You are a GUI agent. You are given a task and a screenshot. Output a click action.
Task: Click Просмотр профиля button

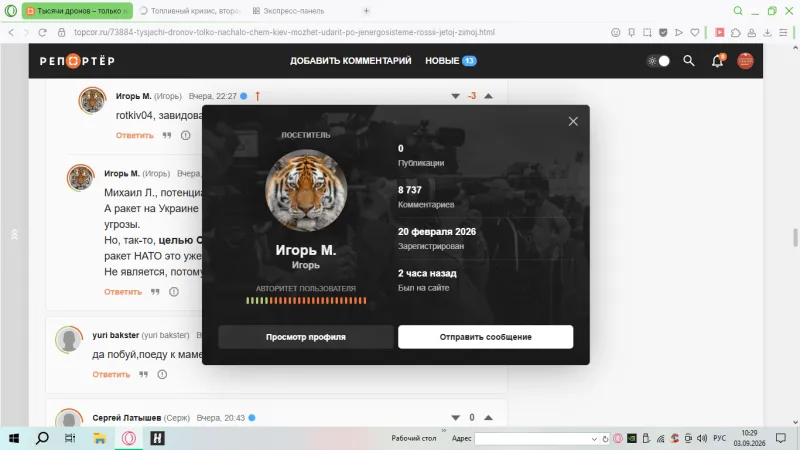point(306,337)
